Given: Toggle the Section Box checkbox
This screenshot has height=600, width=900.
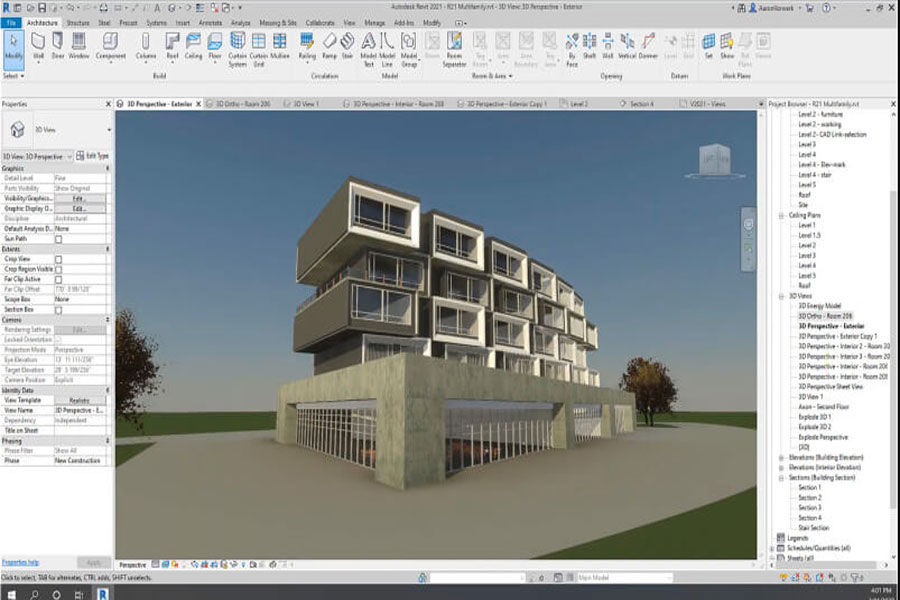Looking at the screenshot, I should click(x=59, y=310).
